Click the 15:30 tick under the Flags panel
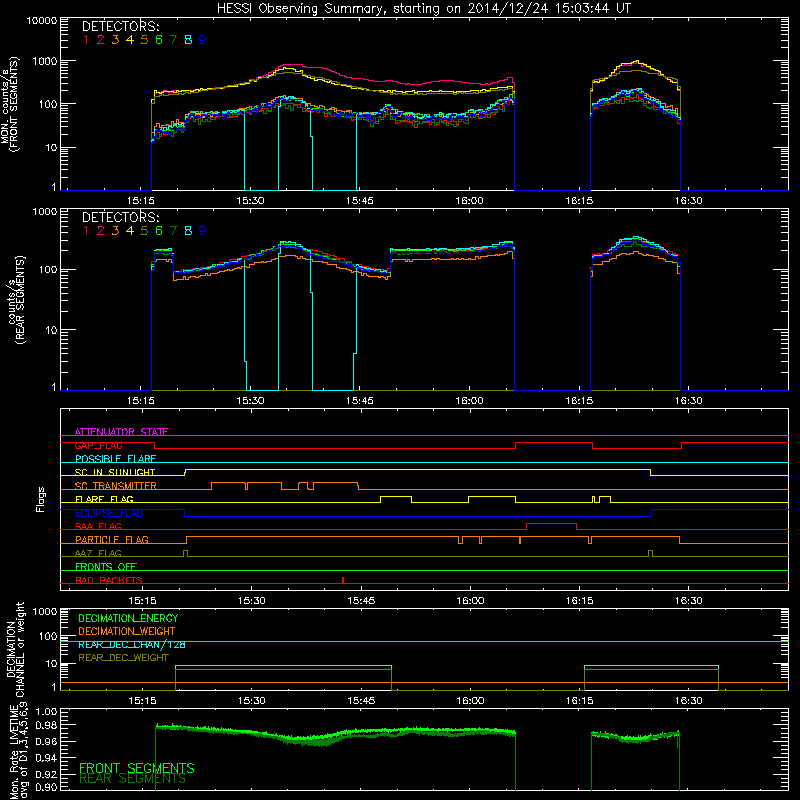The image size is (800, 800). pos(251,601)
